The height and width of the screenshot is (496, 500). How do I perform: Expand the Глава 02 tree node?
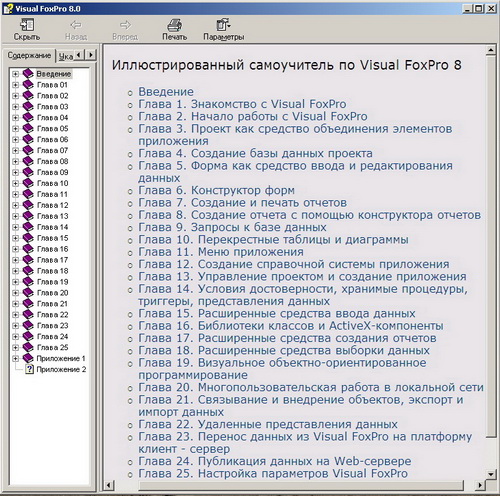(15, 96)
